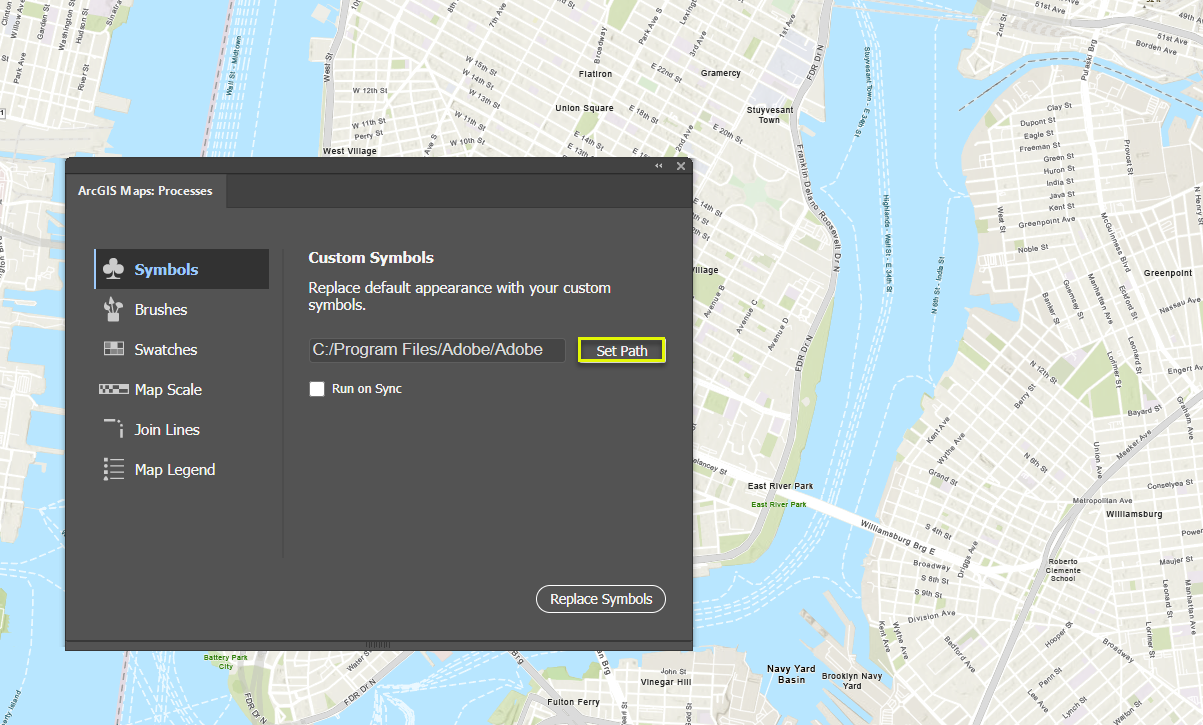Open the Swatches process label
This screenshot has width=1203, height=725.
tap(166, 350)
